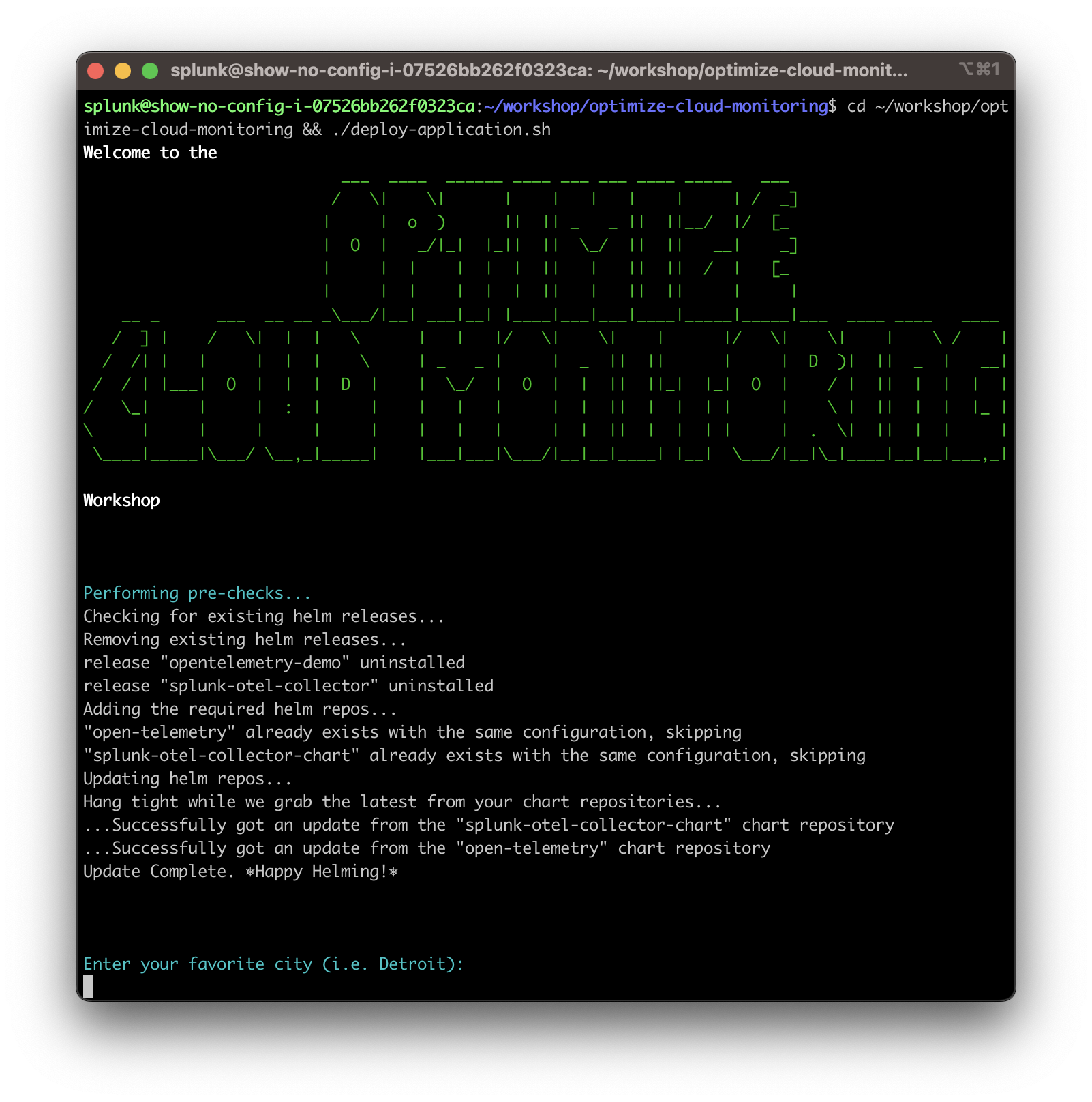
Task: Click the green splunk@show-no-config prompt username
Action: [x=279, y=106]
